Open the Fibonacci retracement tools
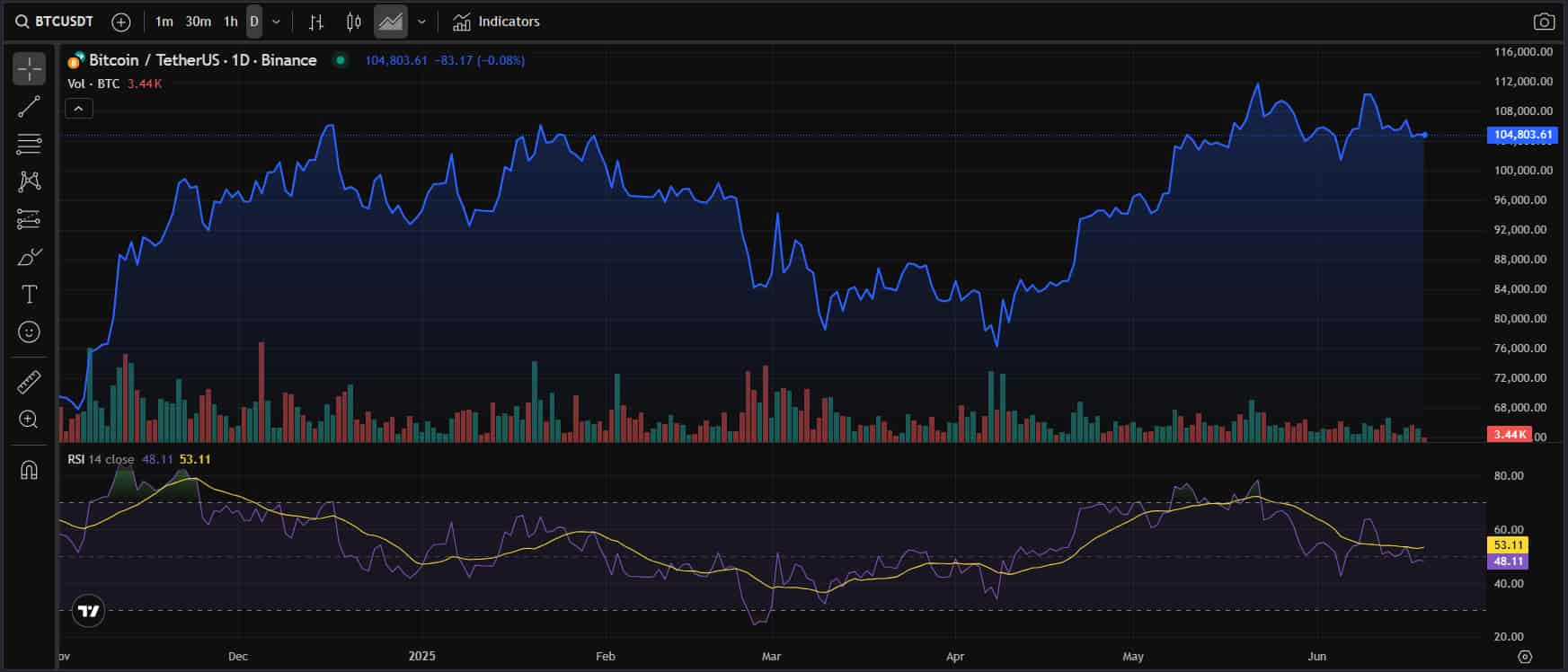This screenshot has height=672, width=1568. tap(29, 144)
